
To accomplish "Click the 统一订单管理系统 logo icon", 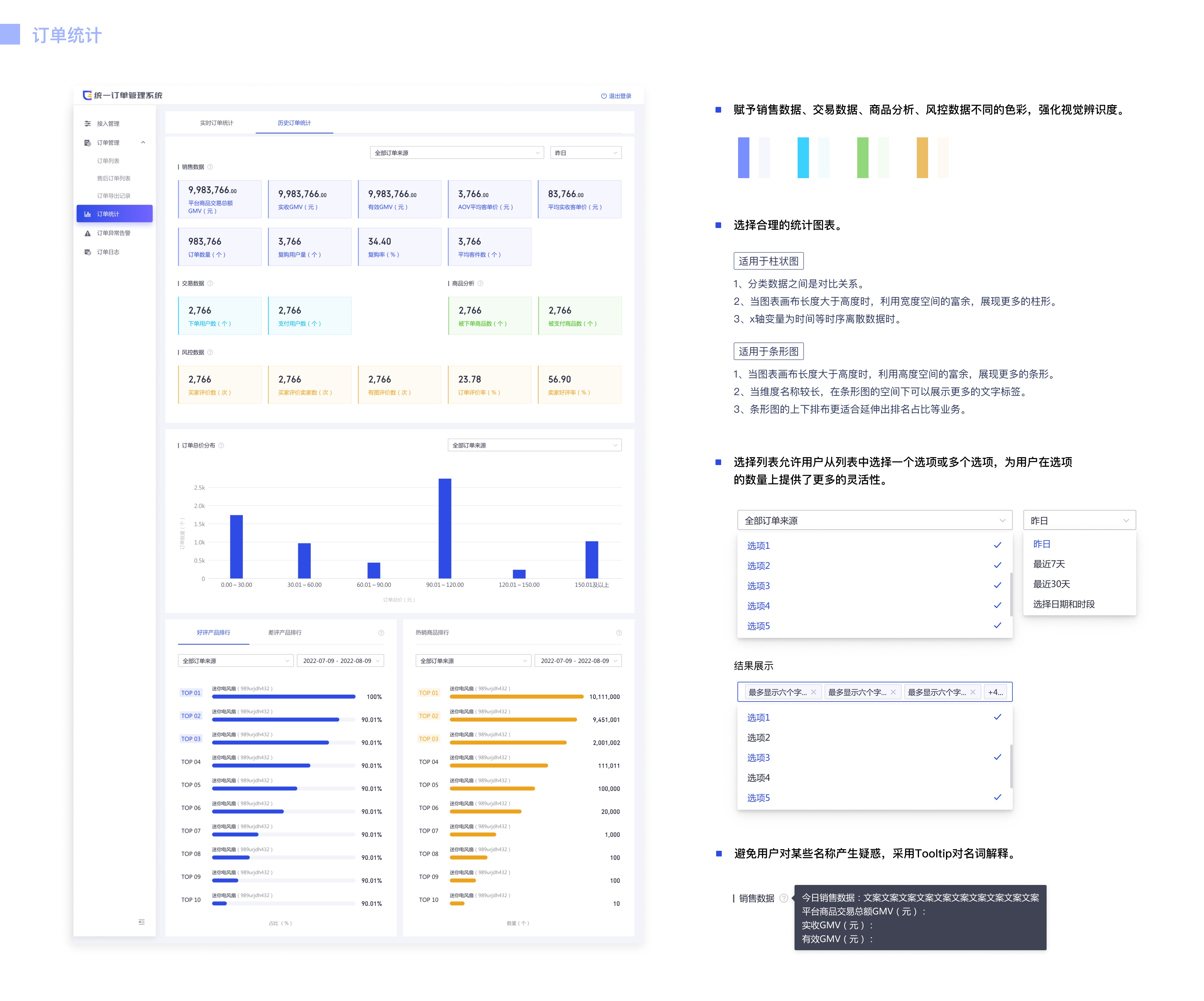I will pos(87,95).
